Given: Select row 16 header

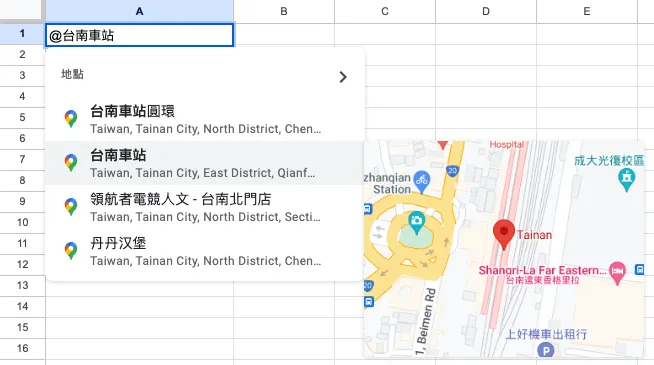Looking at the screenshot, I should [x=22, y=348].
